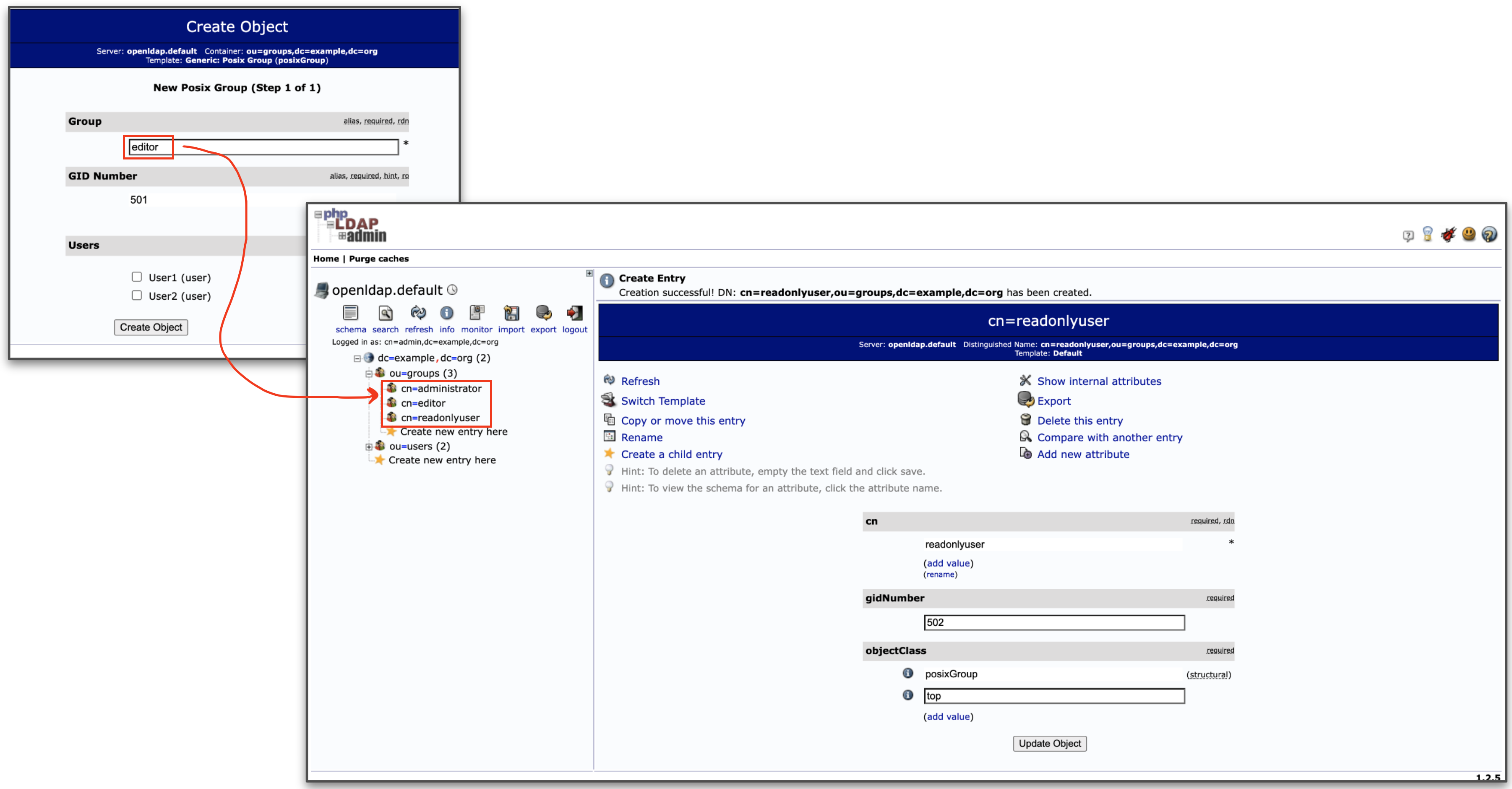The width and height of the screenshot is (1512, 789).
Task: Collapse the ou=groups tree node
Action: 369,374
